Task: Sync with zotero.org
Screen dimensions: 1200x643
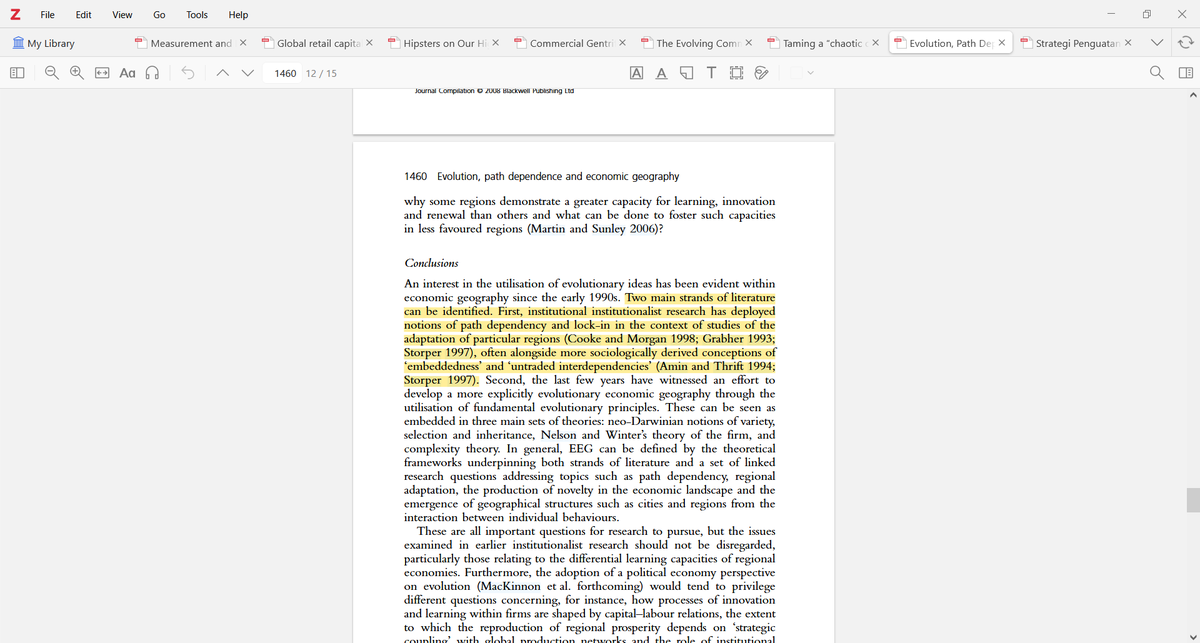Action: tap(1186, 43)
